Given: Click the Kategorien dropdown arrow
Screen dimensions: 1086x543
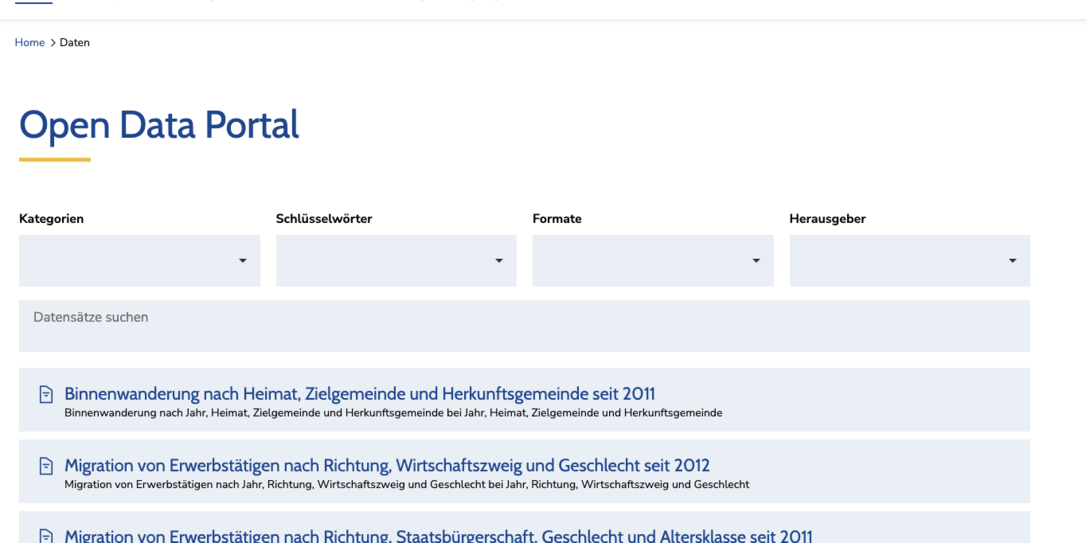Looking at the screenshot, I should (x=242, y=261).
